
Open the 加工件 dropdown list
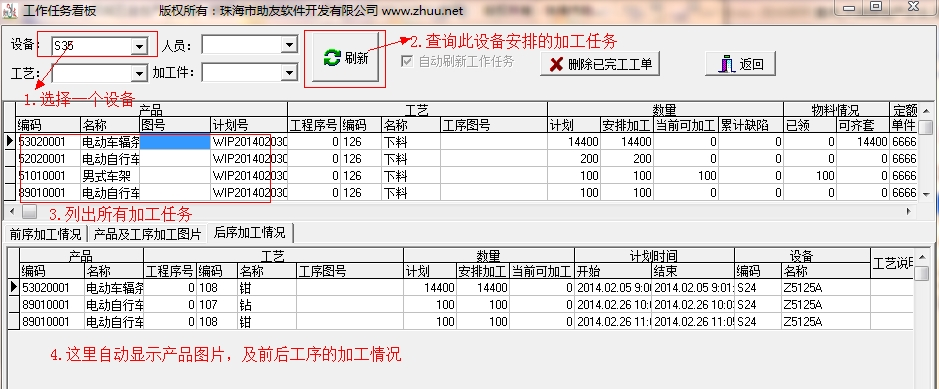[289, 73]
